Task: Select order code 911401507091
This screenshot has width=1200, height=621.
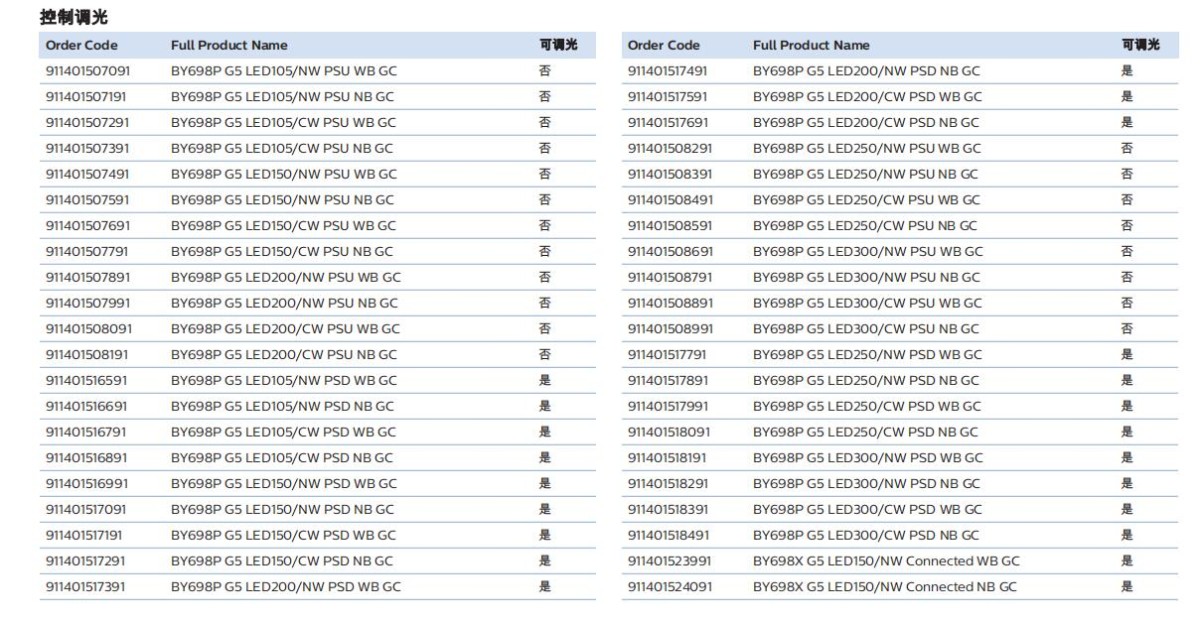Action: (88, 71)
